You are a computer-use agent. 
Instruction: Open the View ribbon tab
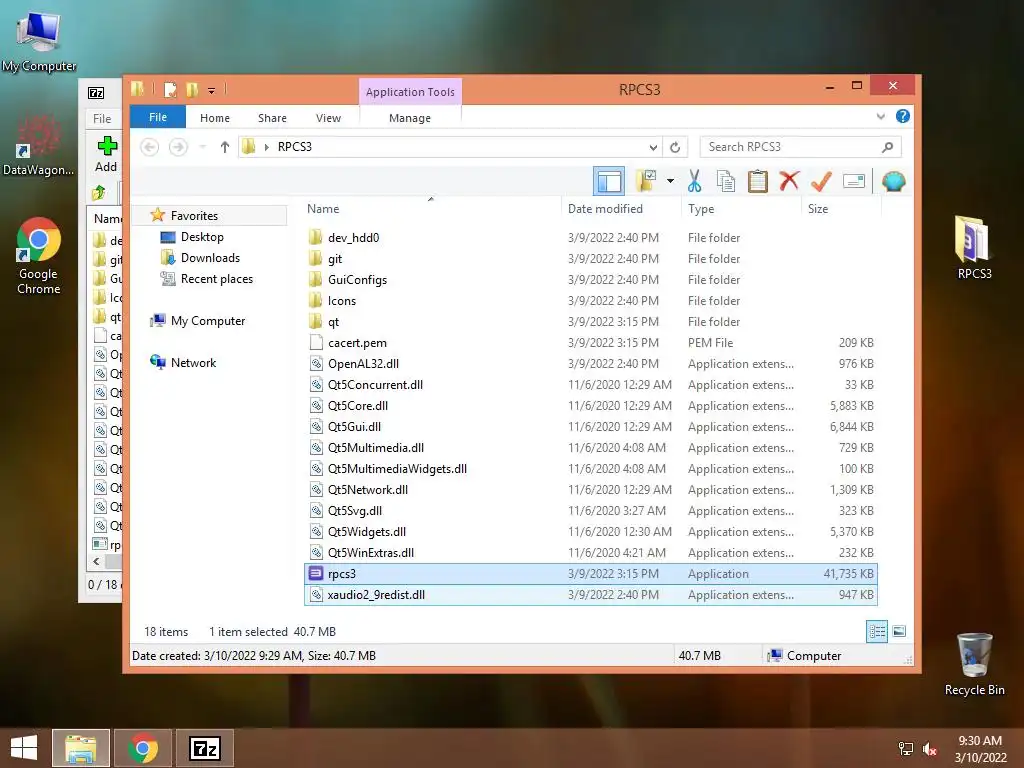click(328, 118)
